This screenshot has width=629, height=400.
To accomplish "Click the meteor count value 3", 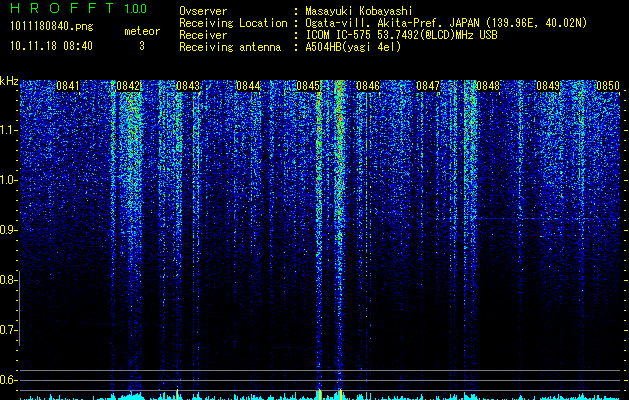I will [x=142, y=46].
